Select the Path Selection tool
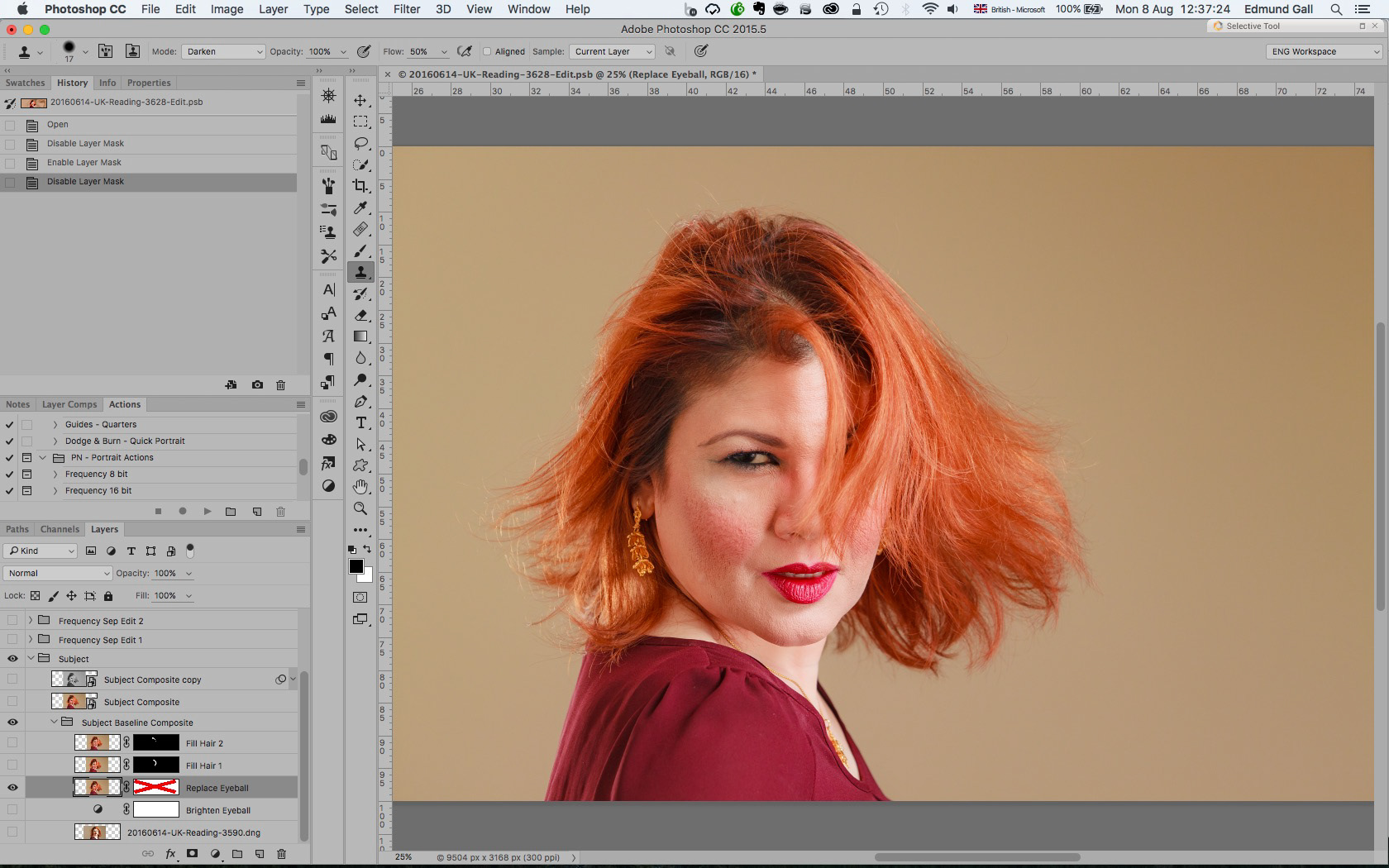1389x868 pixels. tap(360, 444)
